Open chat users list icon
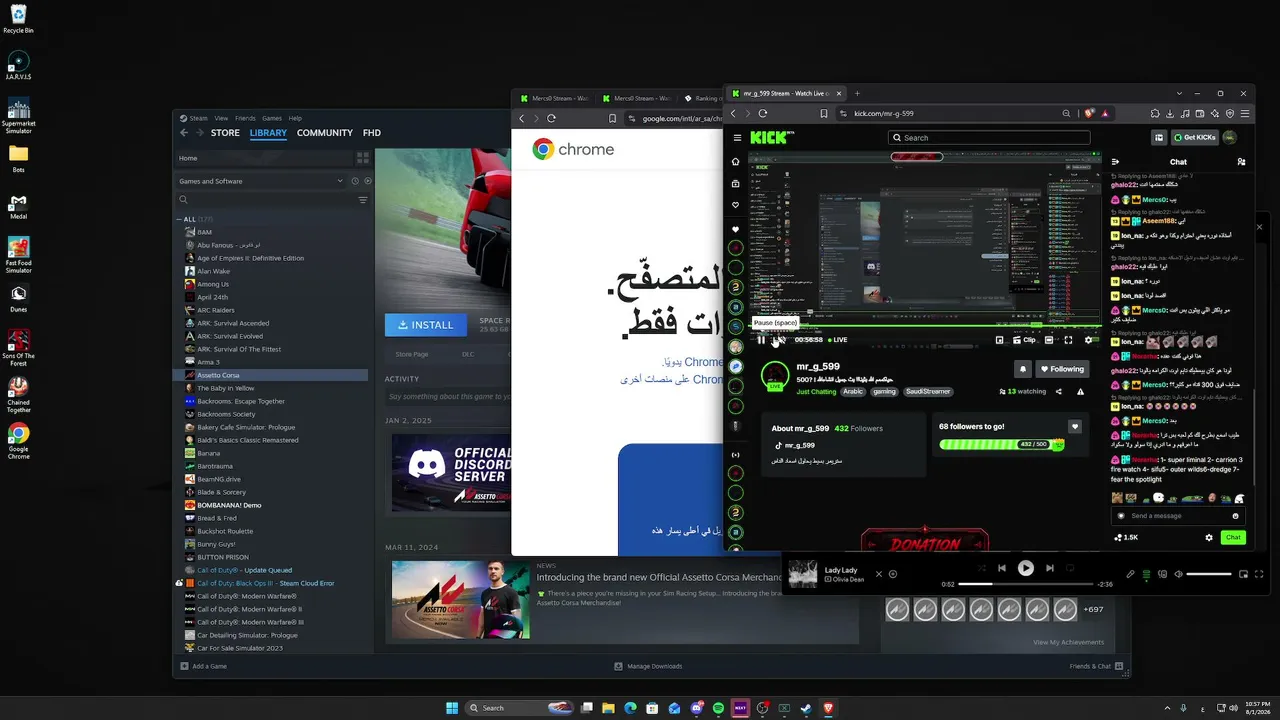The image size is (1280, 720). 1241,162
